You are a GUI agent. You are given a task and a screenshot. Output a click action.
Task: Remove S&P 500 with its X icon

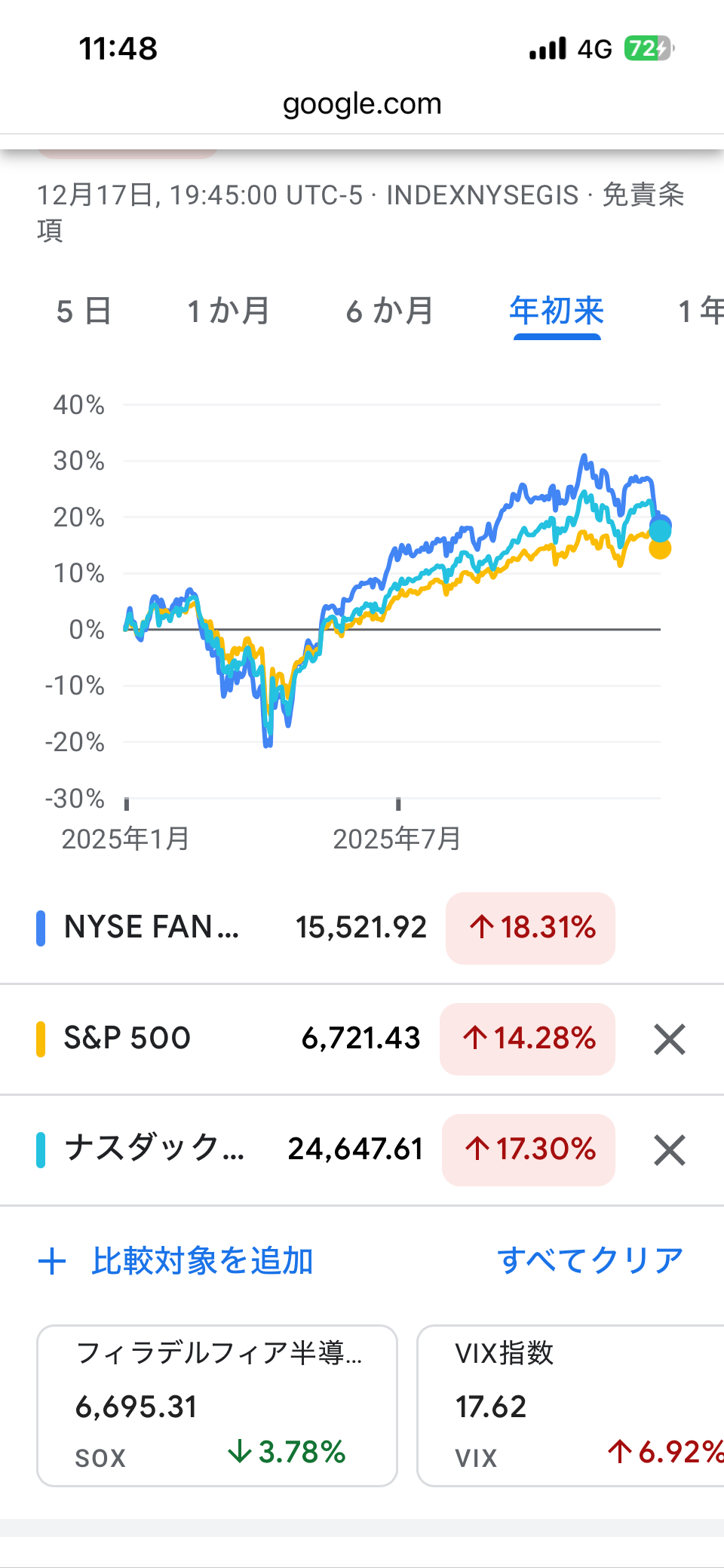click(x=669, y=1039)
